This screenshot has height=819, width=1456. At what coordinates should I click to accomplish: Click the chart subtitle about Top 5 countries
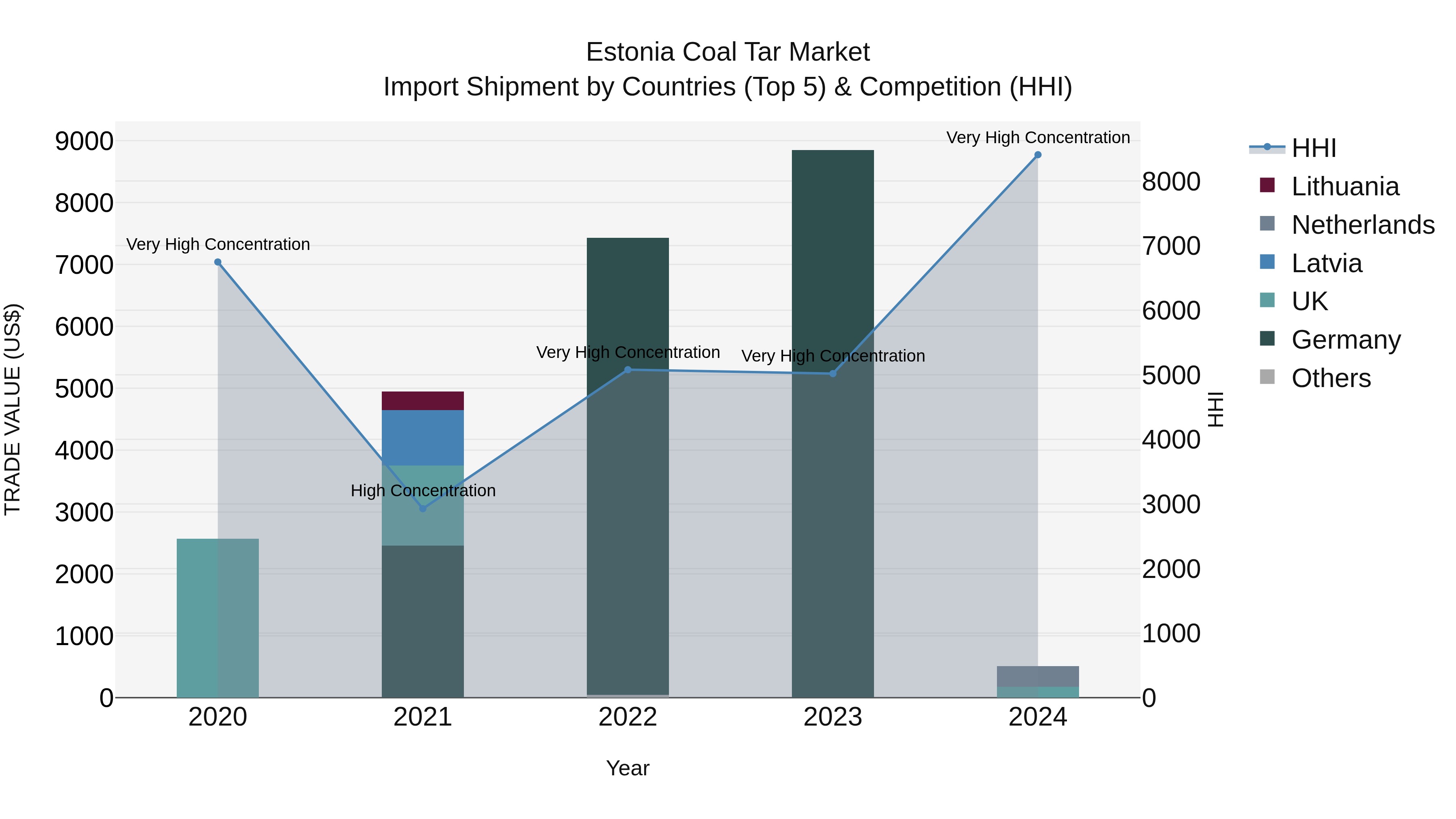click(728, 87)
